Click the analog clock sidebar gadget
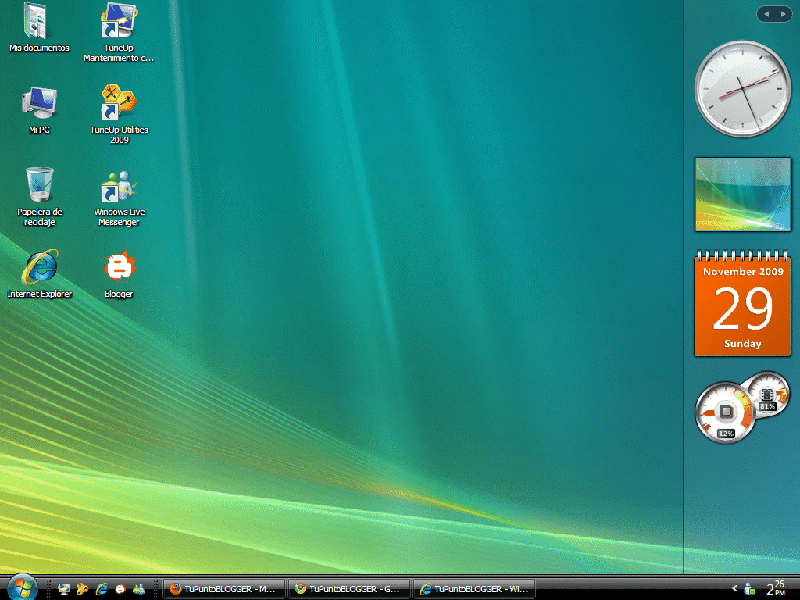 click(743, 89)
